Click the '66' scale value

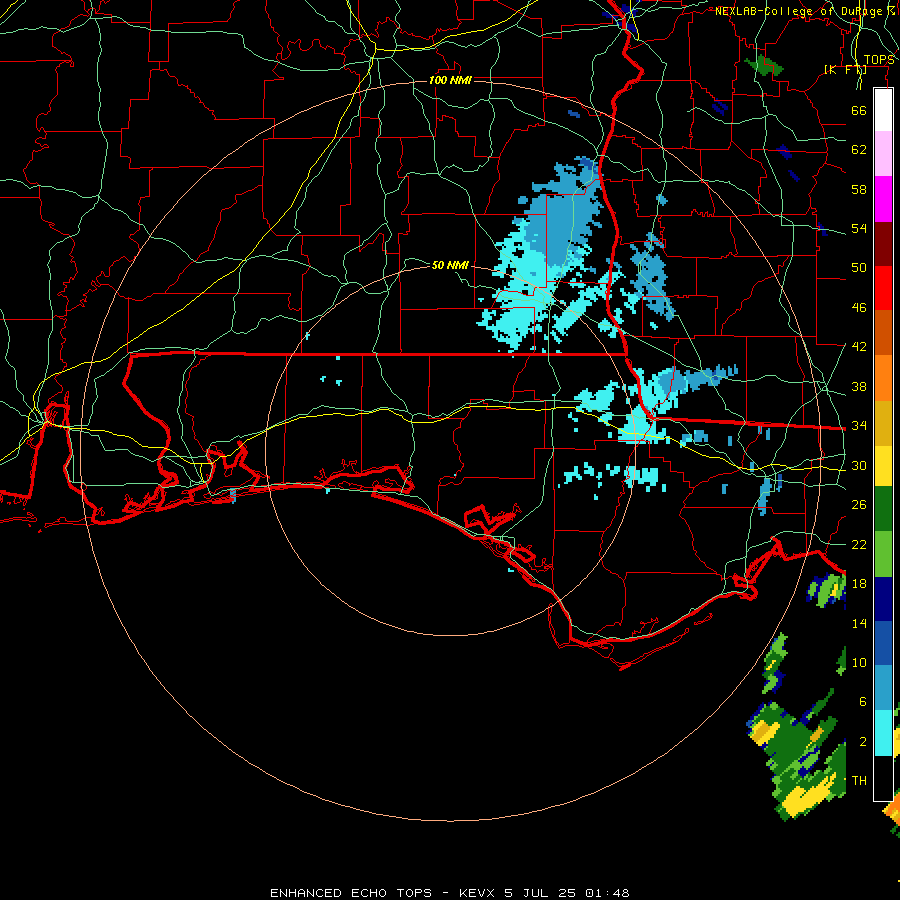(859, 110)
